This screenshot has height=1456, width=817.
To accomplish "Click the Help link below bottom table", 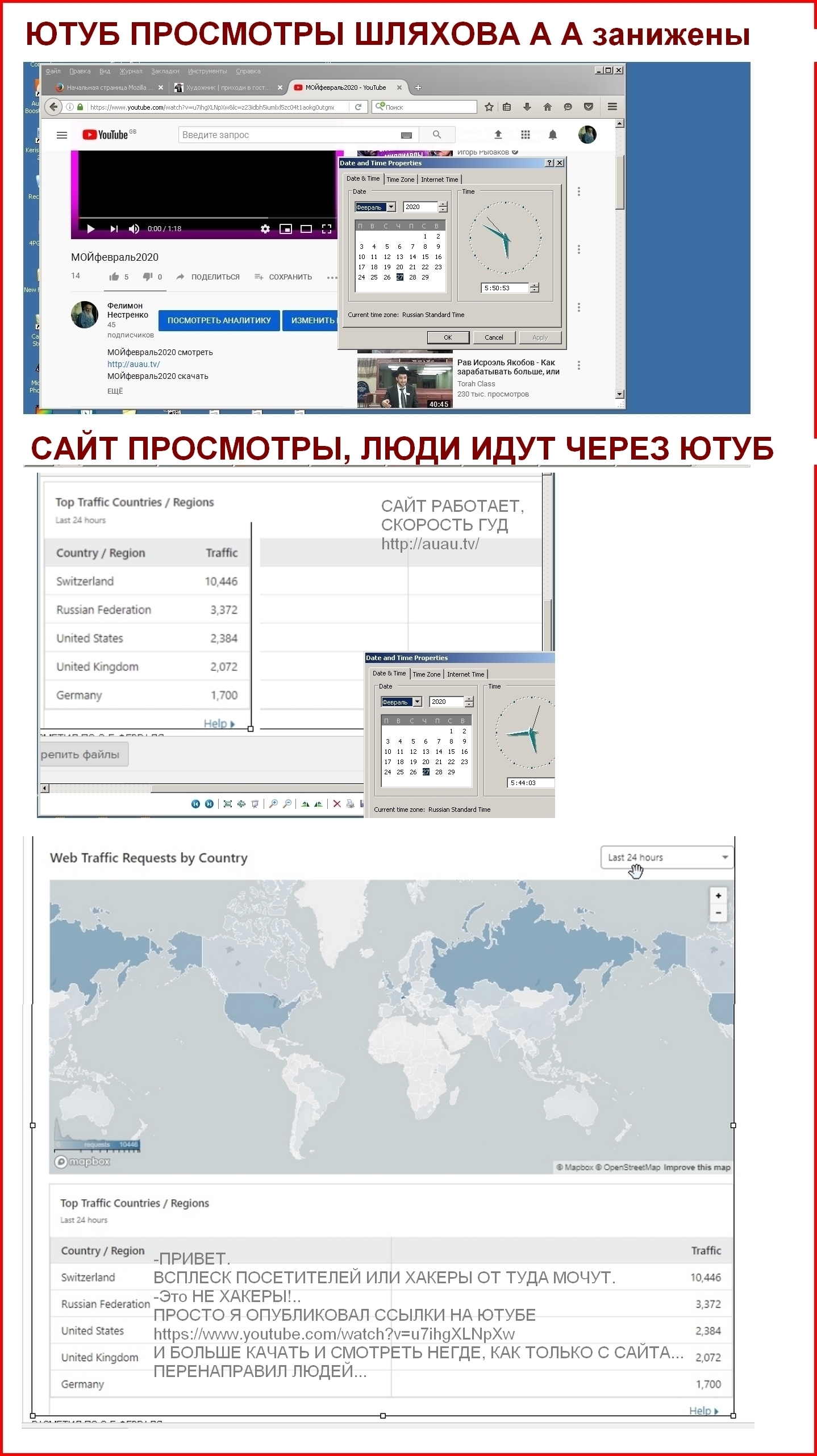I will (703, 1411).
